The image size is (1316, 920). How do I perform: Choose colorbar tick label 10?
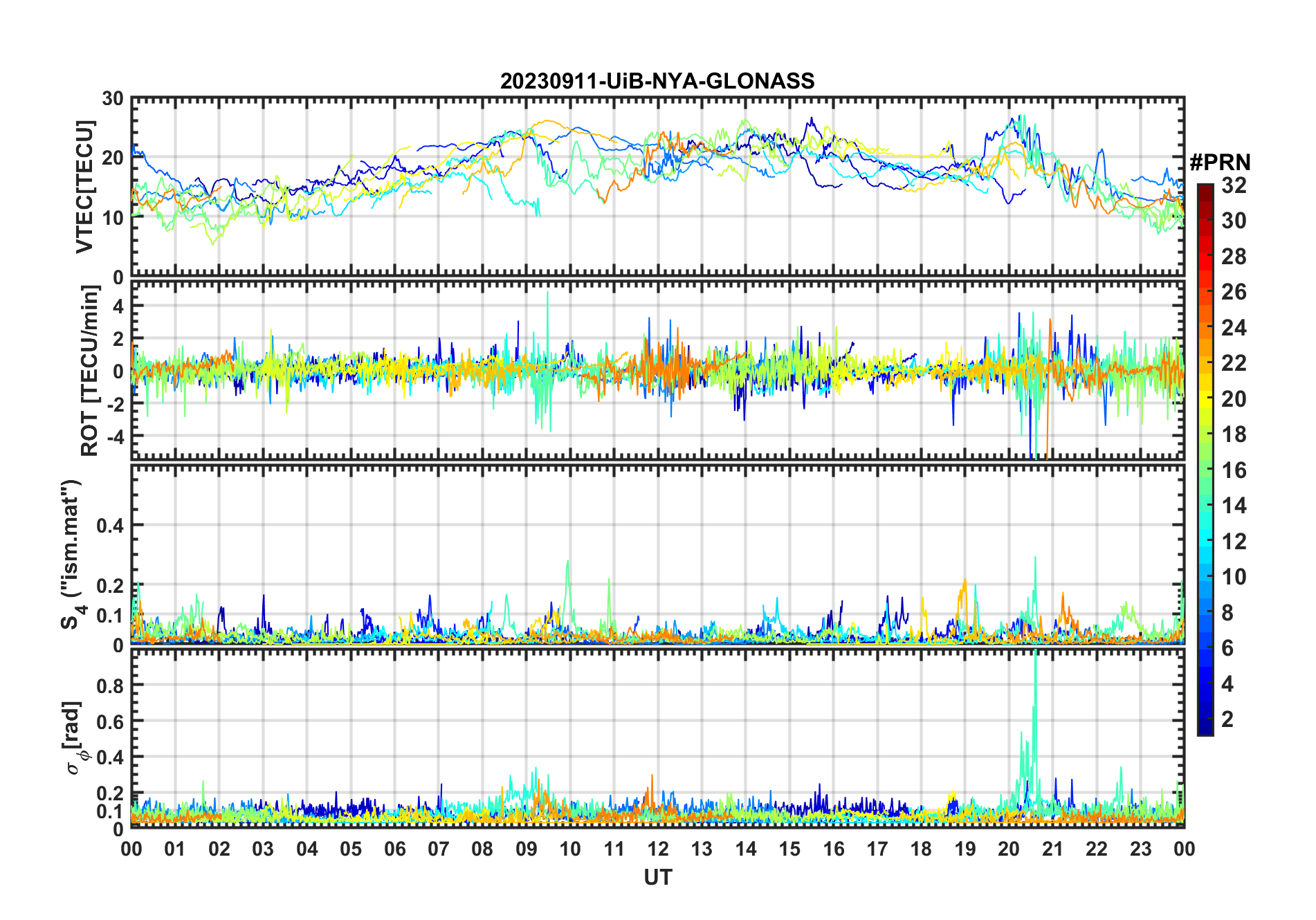[x=1234, y=577]
